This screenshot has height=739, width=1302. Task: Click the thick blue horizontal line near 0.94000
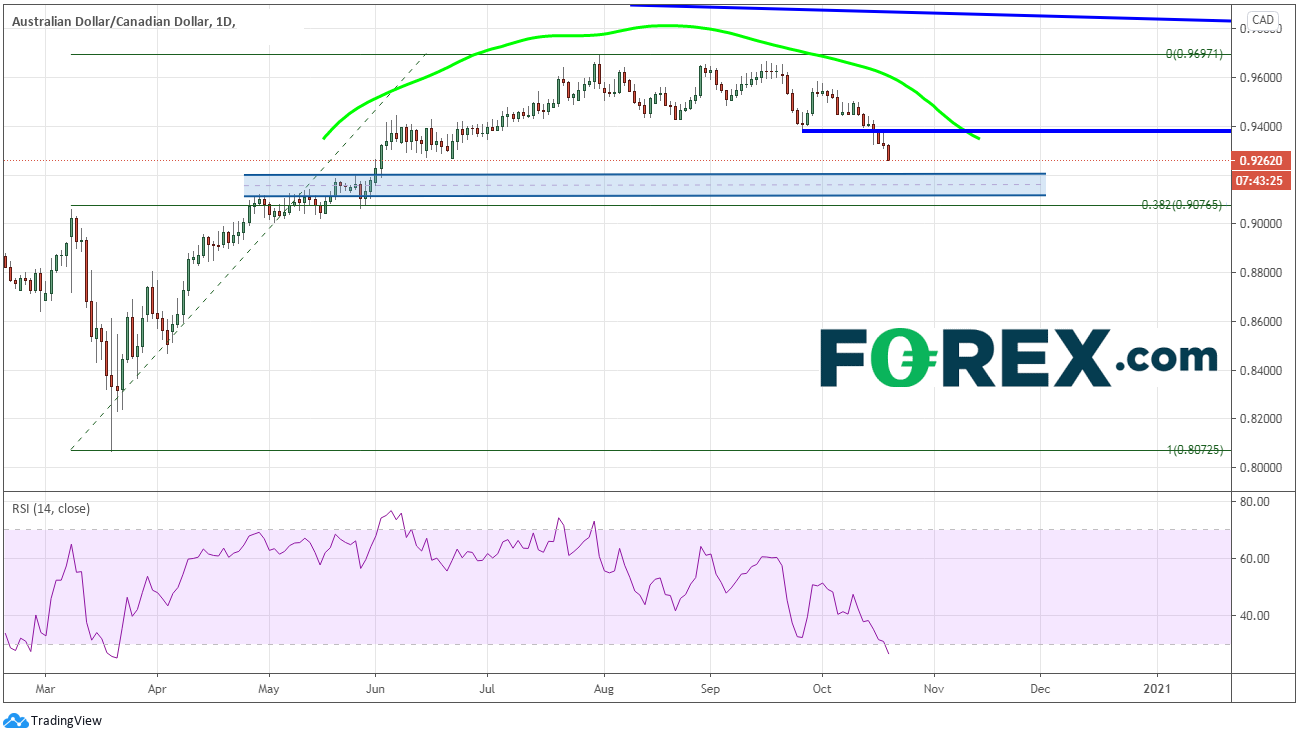point(1000,131)
